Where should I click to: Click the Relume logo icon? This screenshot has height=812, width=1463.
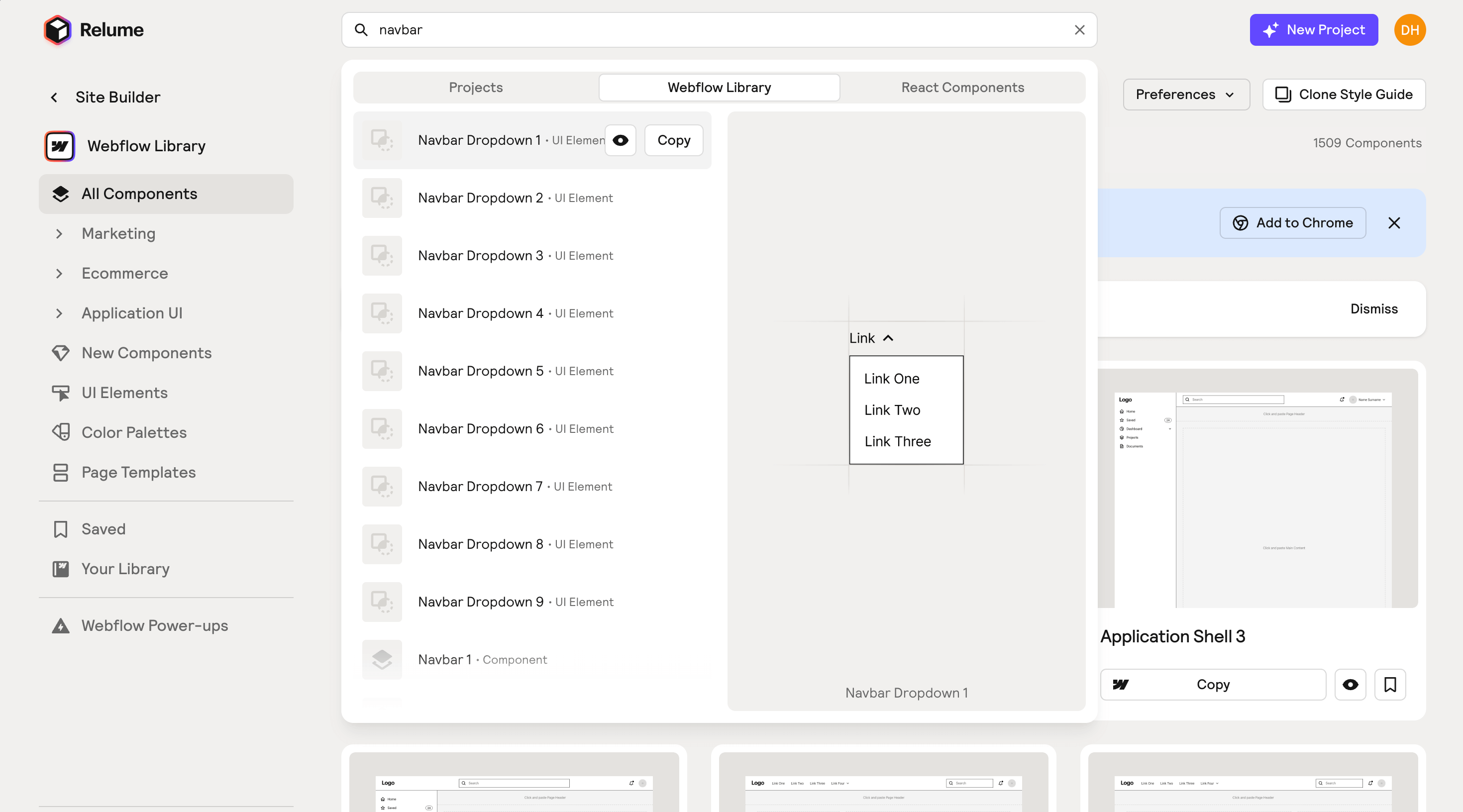[x=57, y=29]
